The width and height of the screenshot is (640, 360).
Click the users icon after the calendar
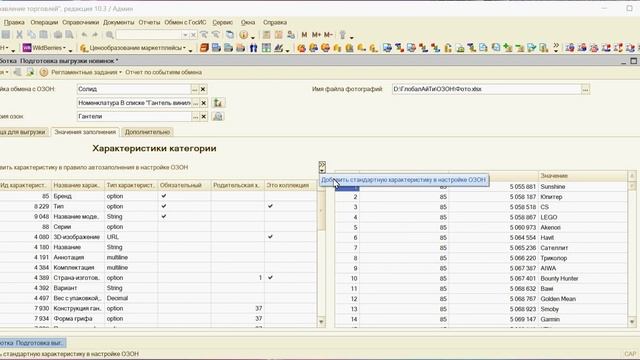(291, 35)
